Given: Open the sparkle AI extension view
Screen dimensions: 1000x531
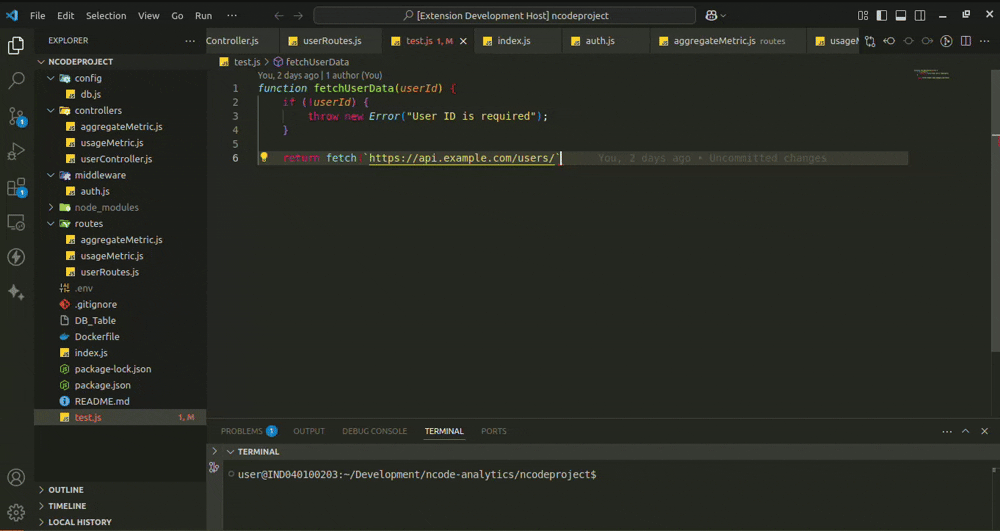Looking at the screenshot, I should pos(16,292).
